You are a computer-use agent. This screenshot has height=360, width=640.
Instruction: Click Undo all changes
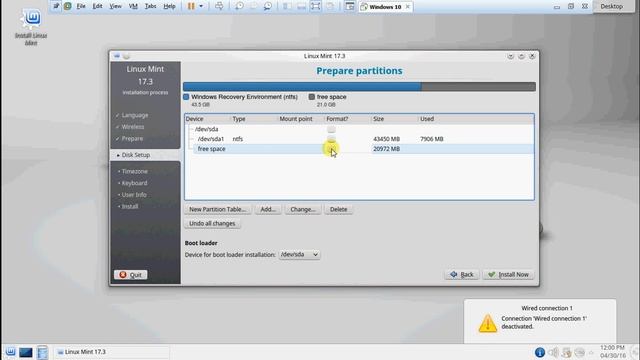coord(212,223)
